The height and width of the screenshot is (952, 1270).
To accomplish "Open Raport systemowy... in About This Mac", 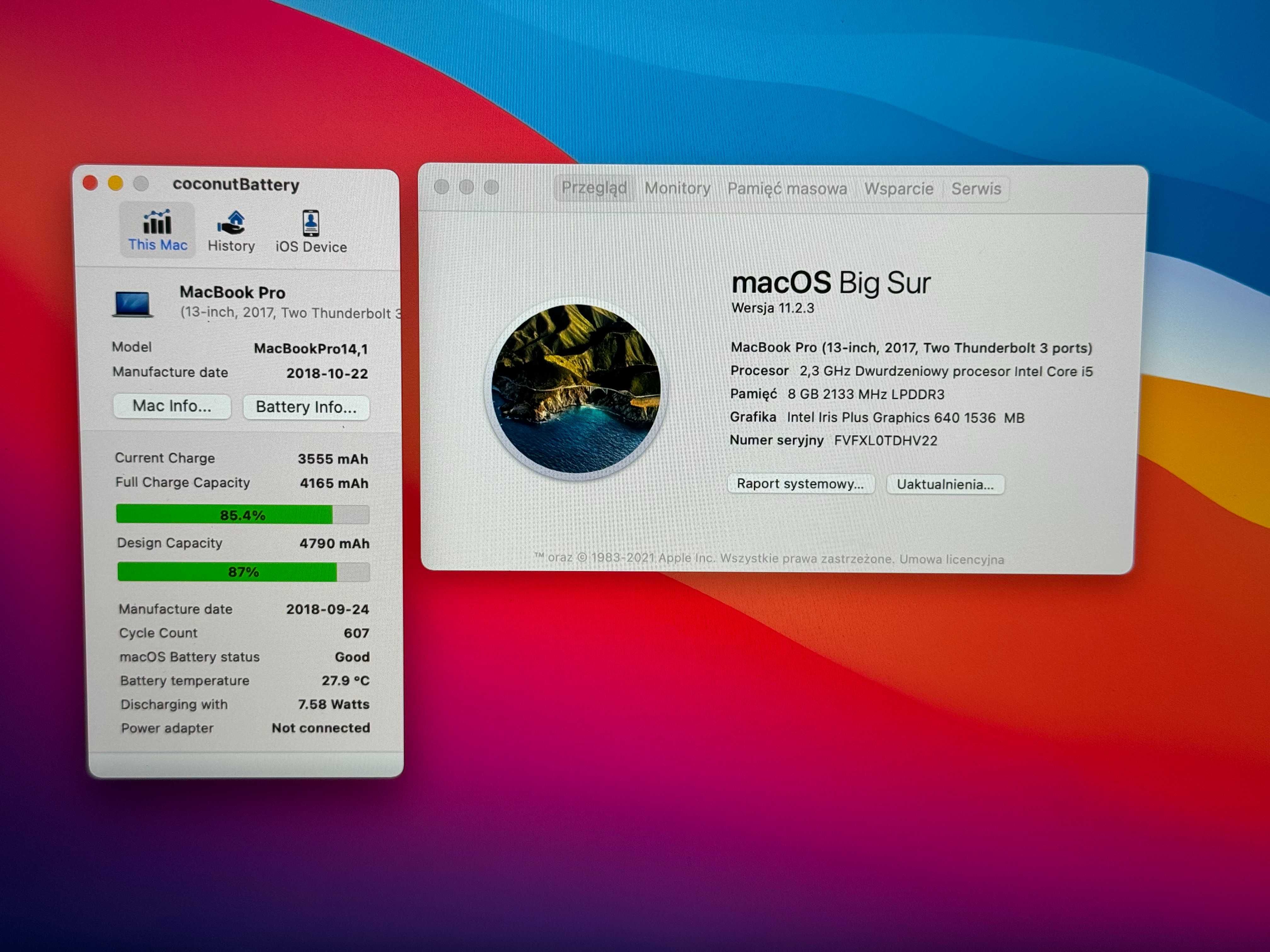I will 800,484.
